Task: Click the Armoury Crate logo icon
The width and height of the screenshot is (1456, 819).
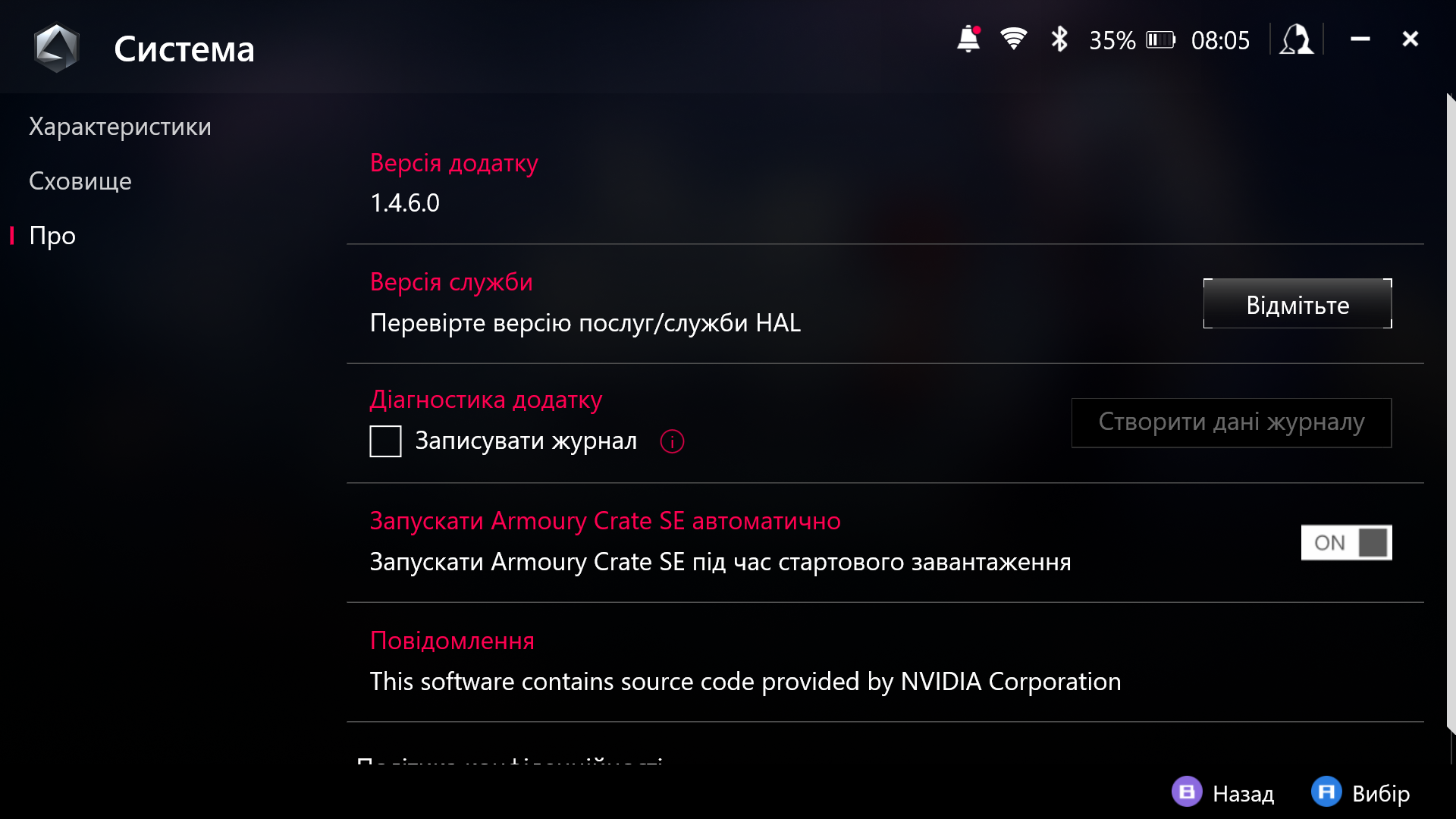Action: click(x=55, y=47)
